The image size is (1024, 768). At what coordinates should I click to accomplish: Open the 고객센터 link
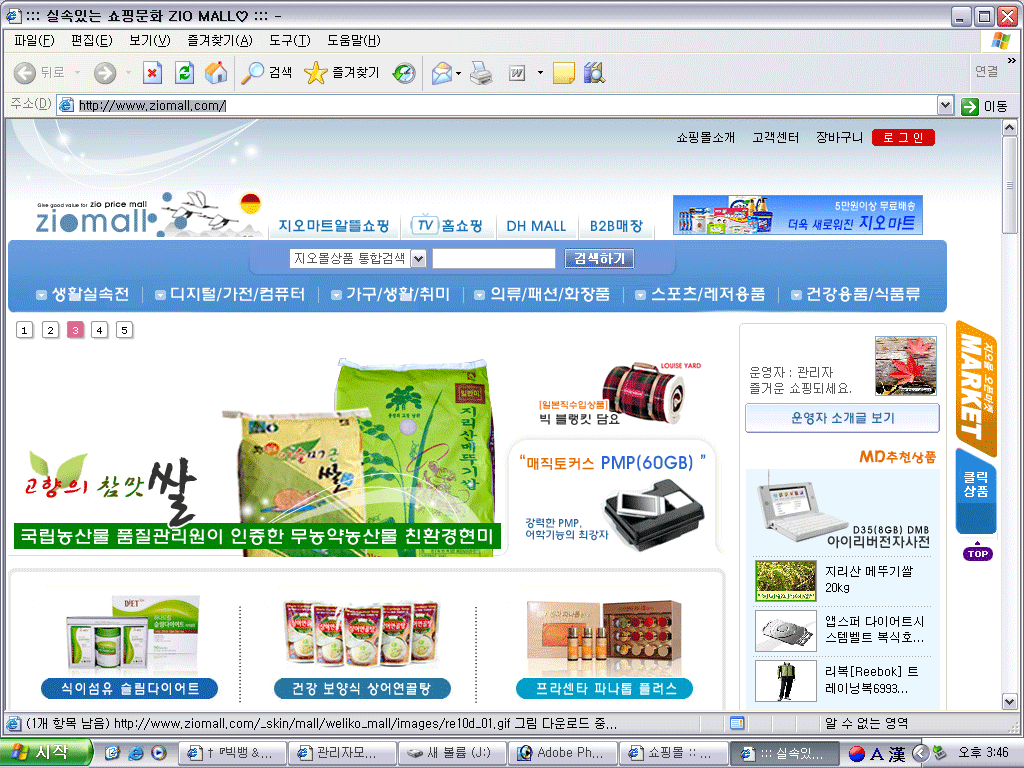775,137
